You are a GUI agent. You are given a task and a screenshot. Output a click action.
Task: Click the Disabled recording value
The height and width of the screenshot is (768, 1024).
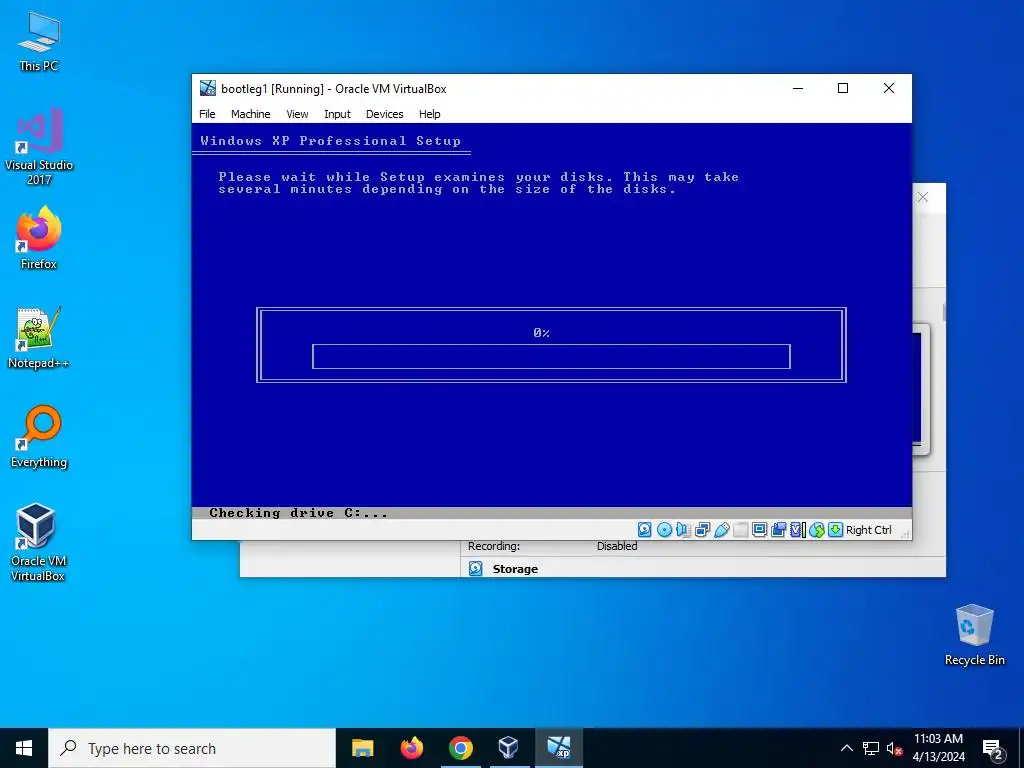click(x=616, y=546)
